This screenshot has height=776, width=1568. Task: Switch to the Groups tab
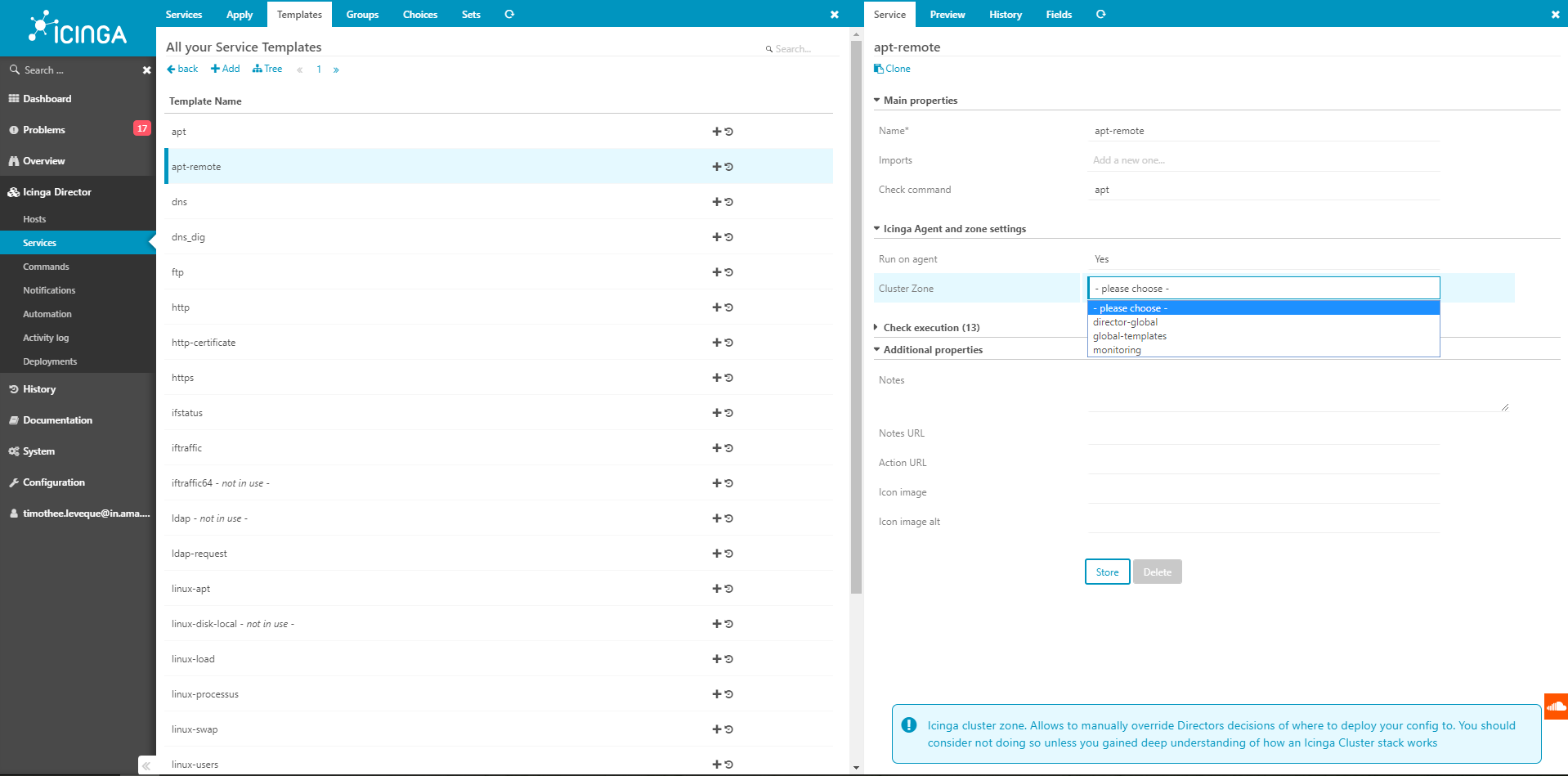click(362, 15)
